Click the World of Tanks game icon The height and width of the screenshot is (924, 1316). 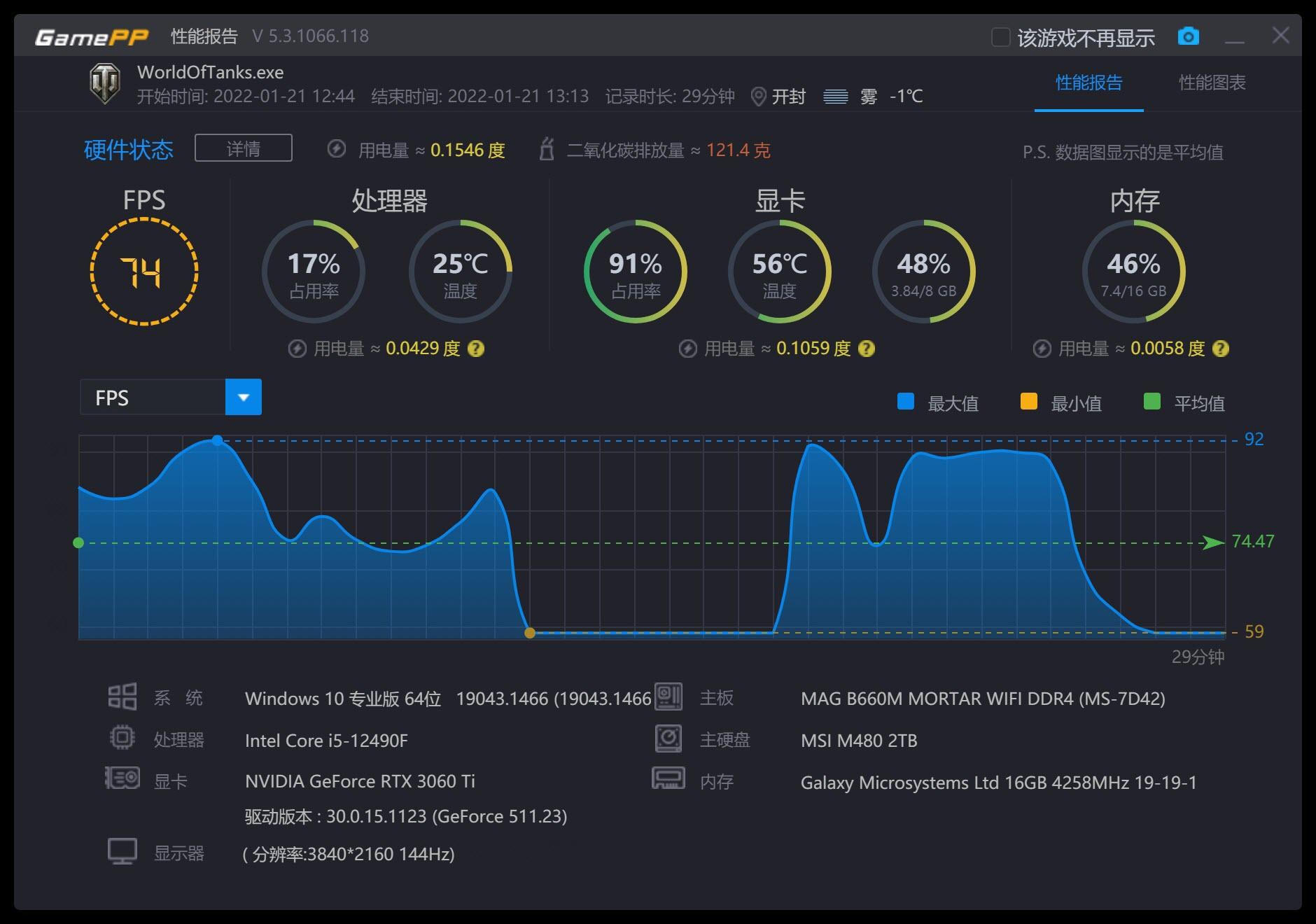(106, 83)
